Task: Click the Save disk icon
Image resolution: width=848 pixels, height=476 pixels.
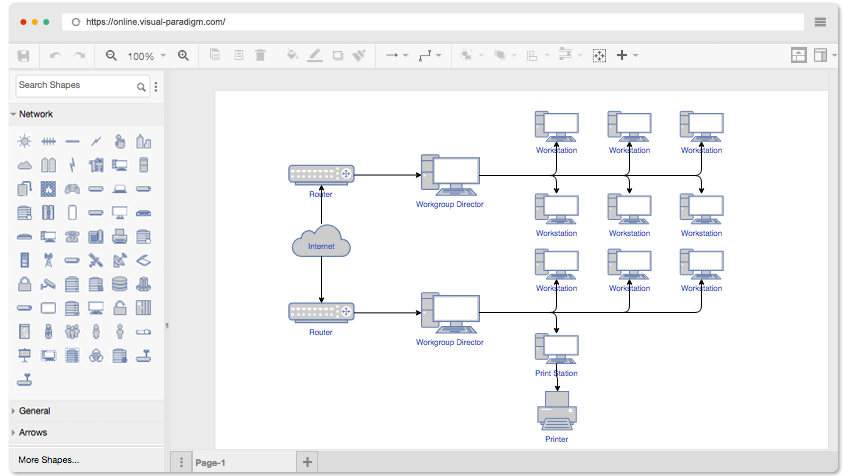Action: (23, 56)
